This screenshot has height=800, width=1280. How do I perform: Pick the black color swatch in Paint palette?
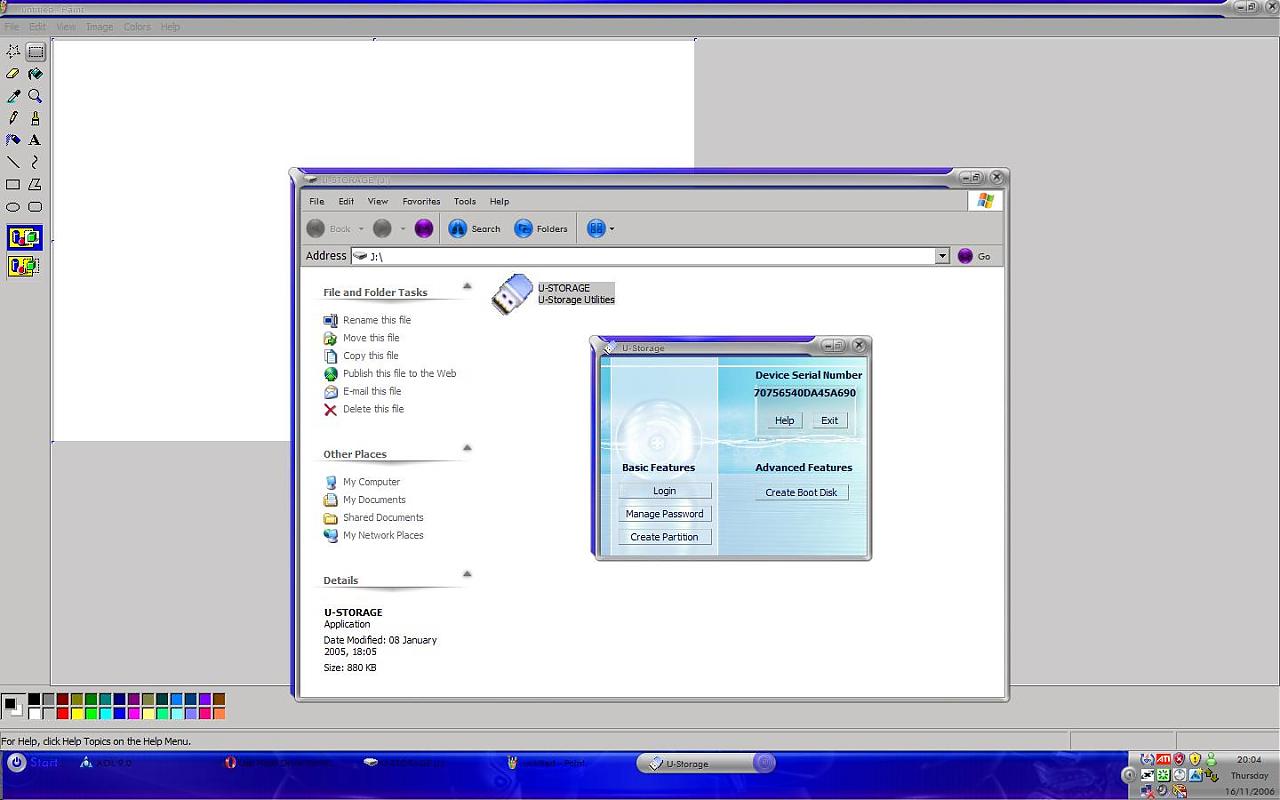pos(34,699)
